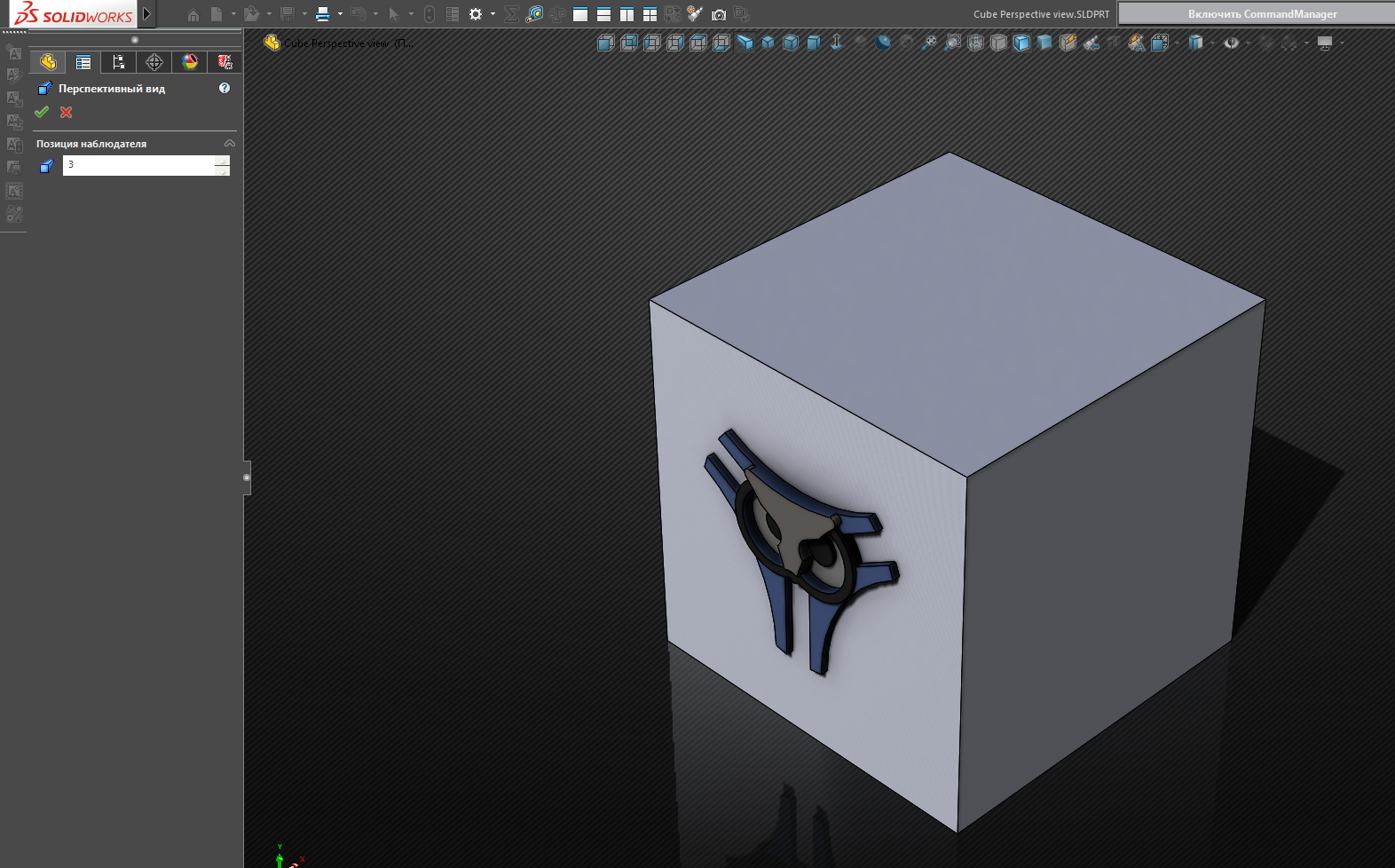Switch to the DimXpertManager crosshair tab
Screen dimensions: 1395x868
coord(154,62)
